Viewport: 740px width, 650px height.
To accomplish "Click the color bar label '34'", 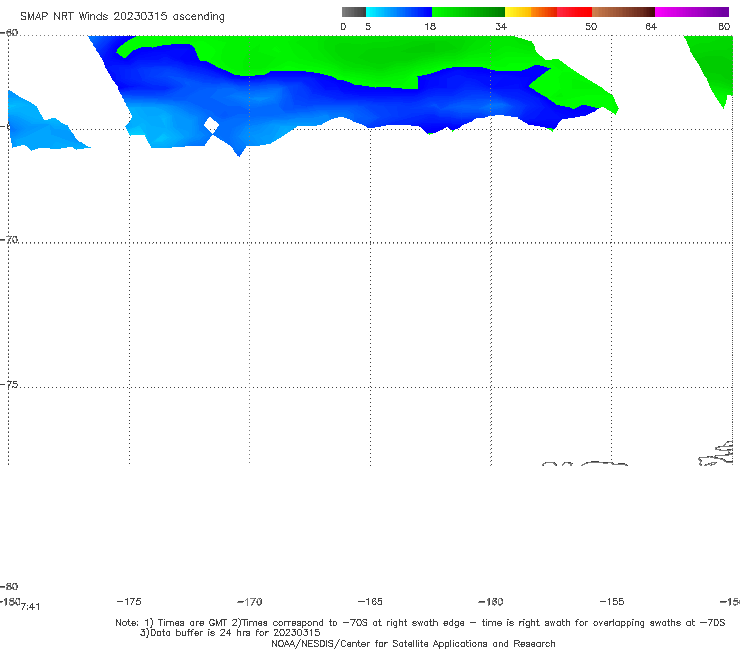I will [501, 26].
